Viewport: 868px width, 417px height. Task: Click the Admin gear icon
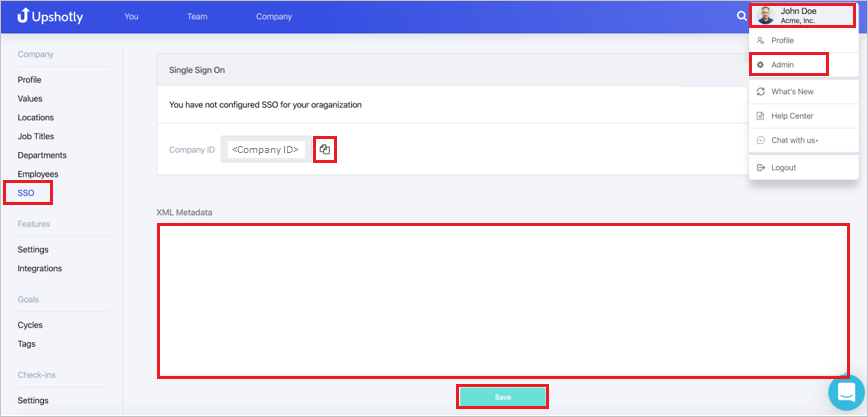[x=761, y=65]
